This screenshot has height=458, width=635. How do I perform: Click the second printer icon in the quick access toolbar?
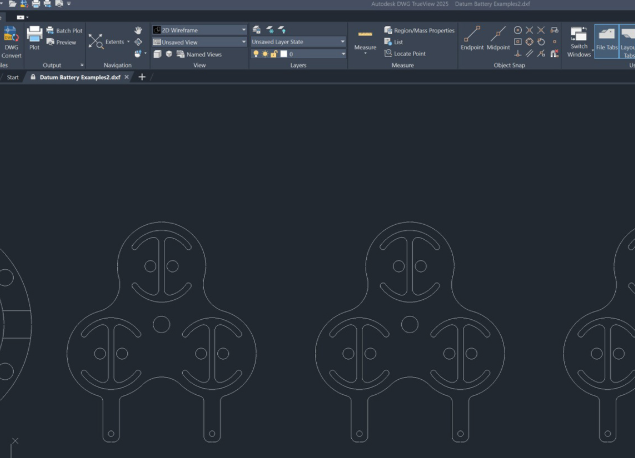(47, 4)
